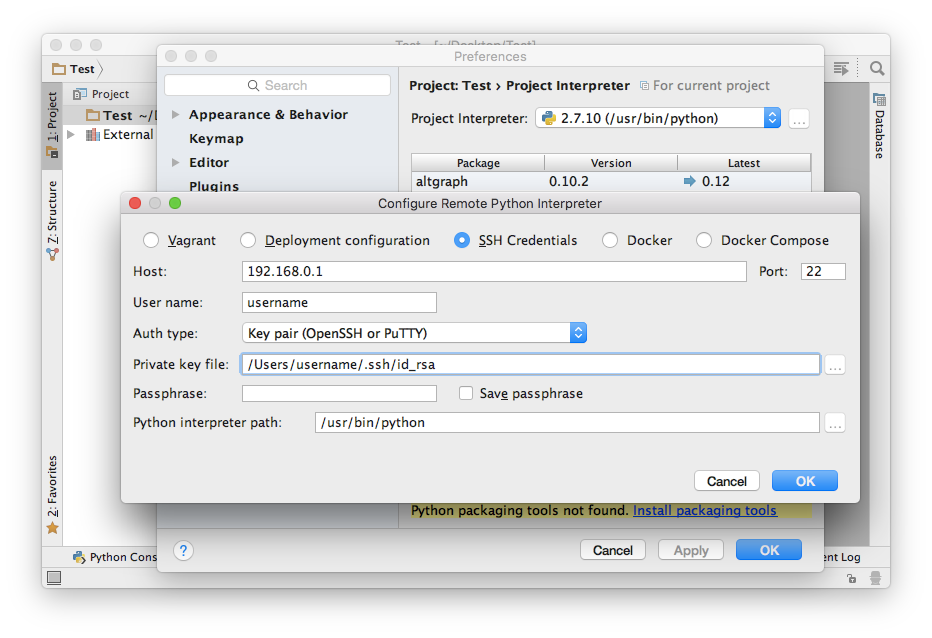Open the Z: Structure tool window tab
932x638 pixels.
pyautogui.click(x=52, y=220)
